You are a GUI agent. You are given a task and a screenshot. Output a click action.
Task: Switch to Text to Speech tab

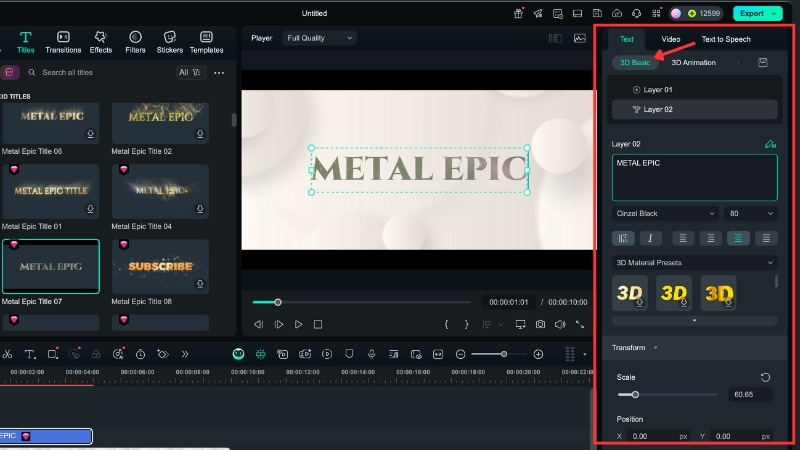726,39
